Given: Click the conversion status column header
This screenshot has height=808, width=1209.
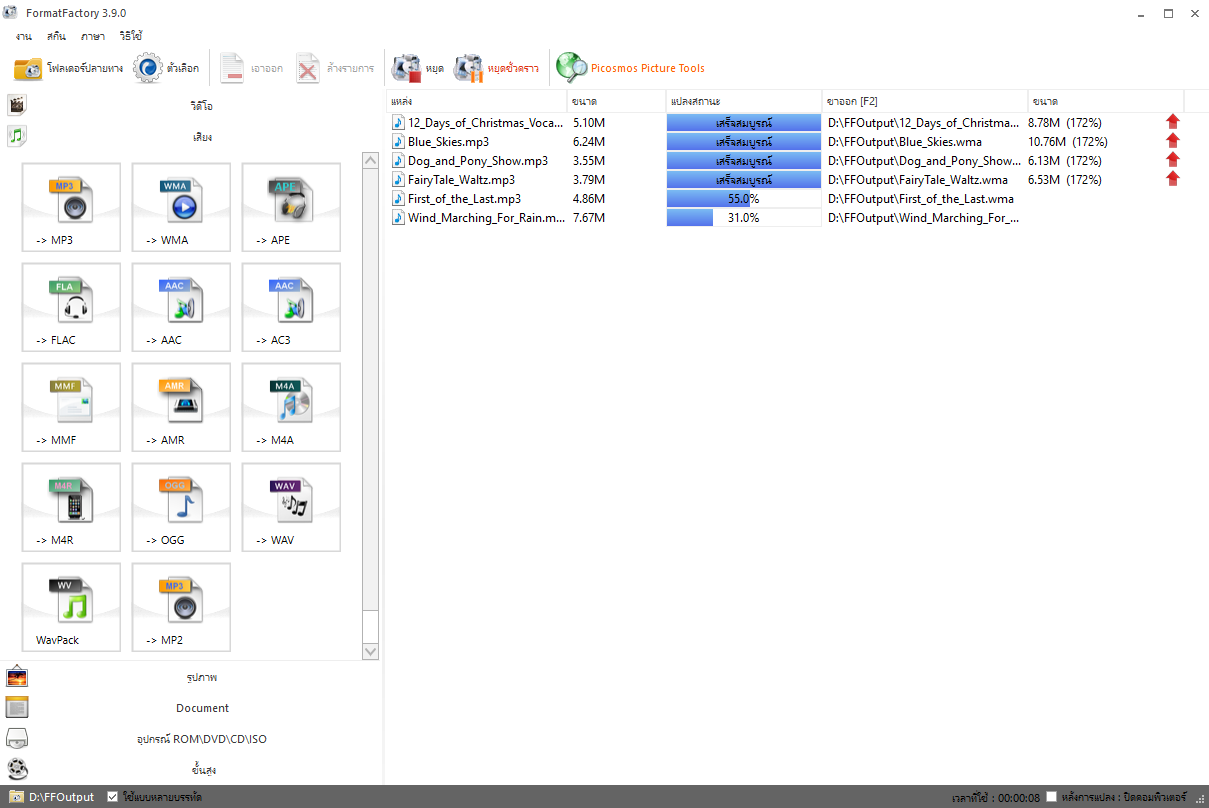Looking at the screenshot, I should [x=744, y=102].
